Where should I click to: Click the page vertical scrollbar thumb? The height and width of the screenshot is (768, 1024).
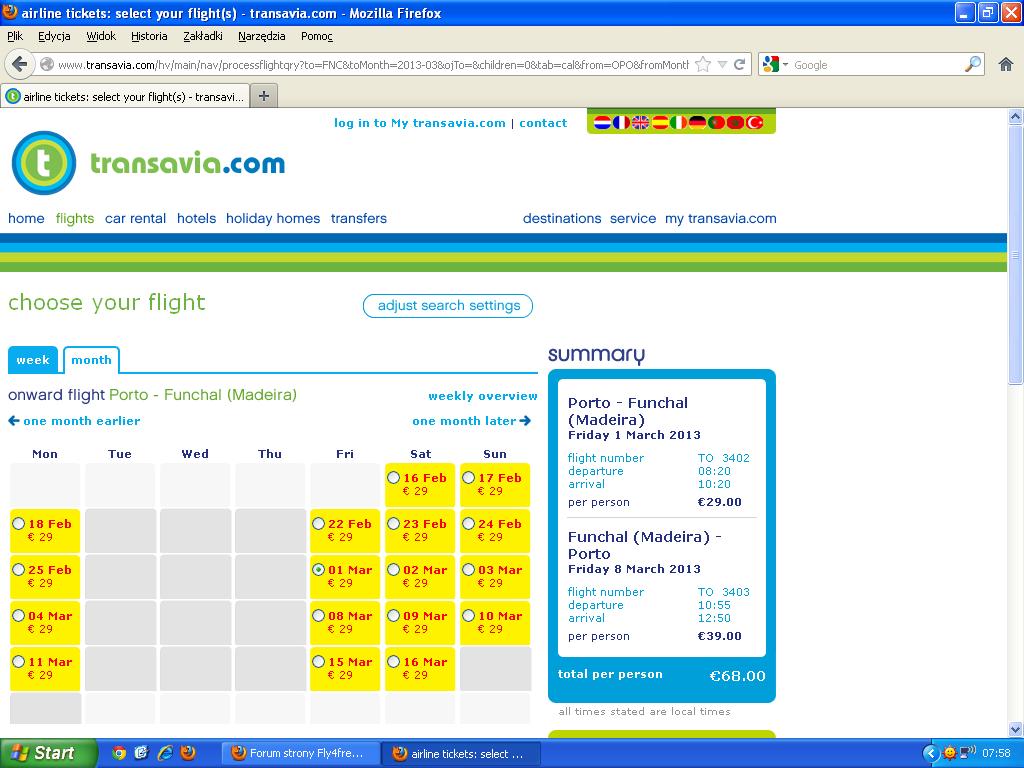tap(1015, 255)
